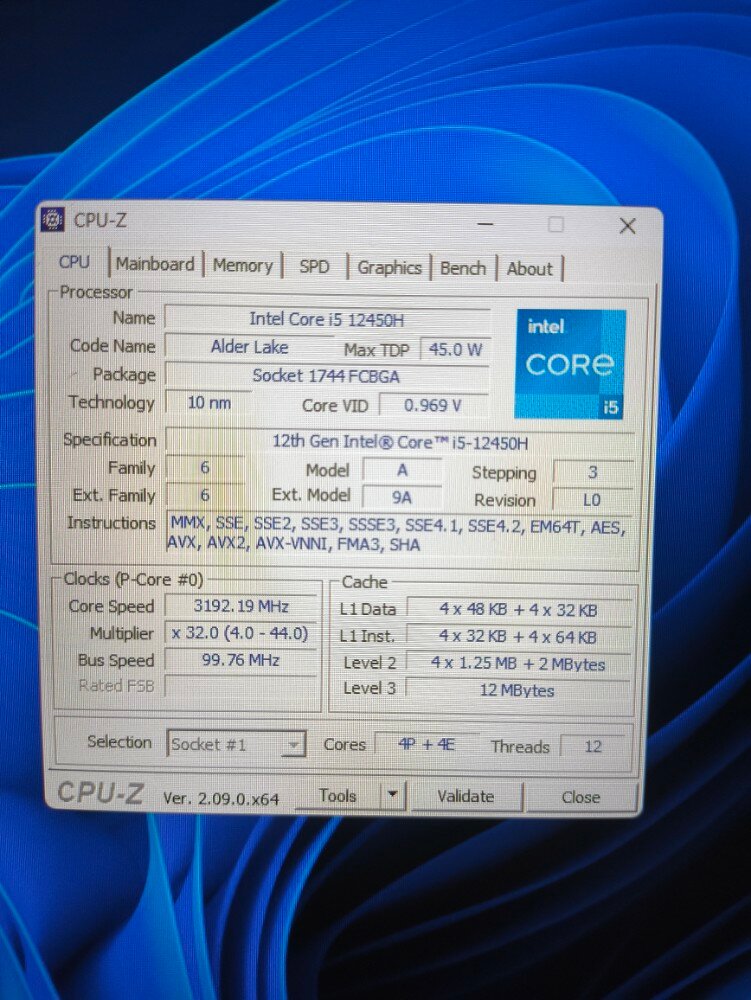
Task: Click the Core Speed value 3192.19 MHz
Action: pos(241,606)
